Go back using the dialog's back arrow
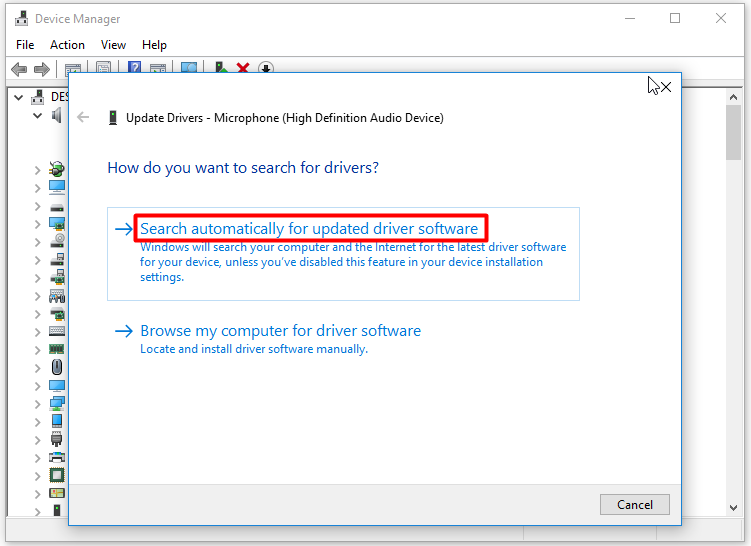Screen dimensions: 751x546 [83, 117]
